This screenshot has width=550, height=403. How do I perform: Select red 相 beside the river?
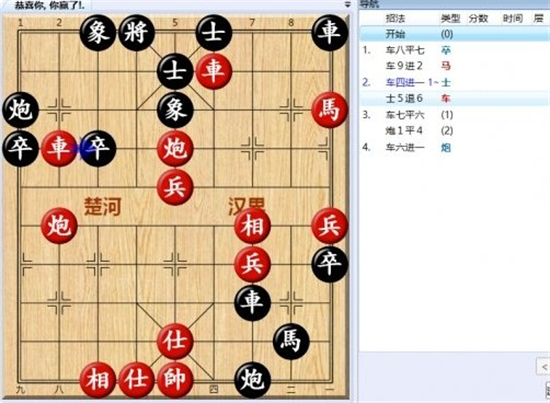[x=252, y=226]
